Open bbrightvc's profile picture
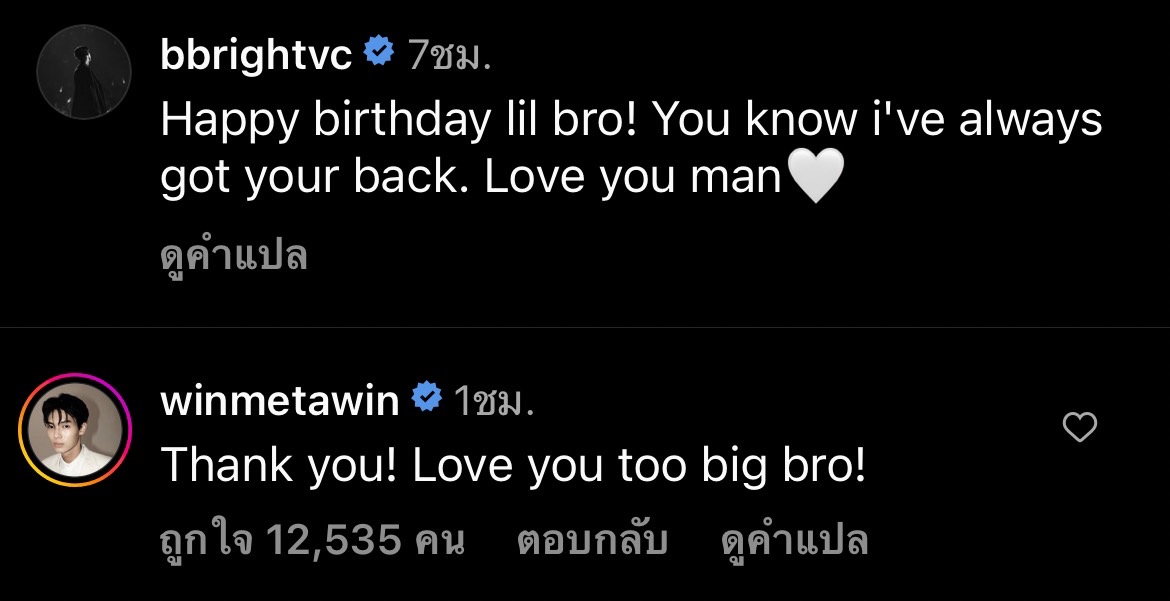This screenshot has height=601, width=1170. (x=83, y=72)
